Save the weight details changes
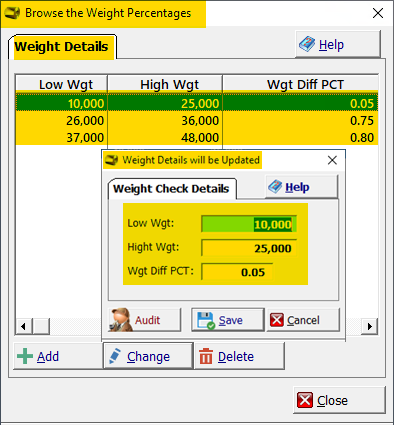Viewport: 394px width, 425px height. point(228,320)
